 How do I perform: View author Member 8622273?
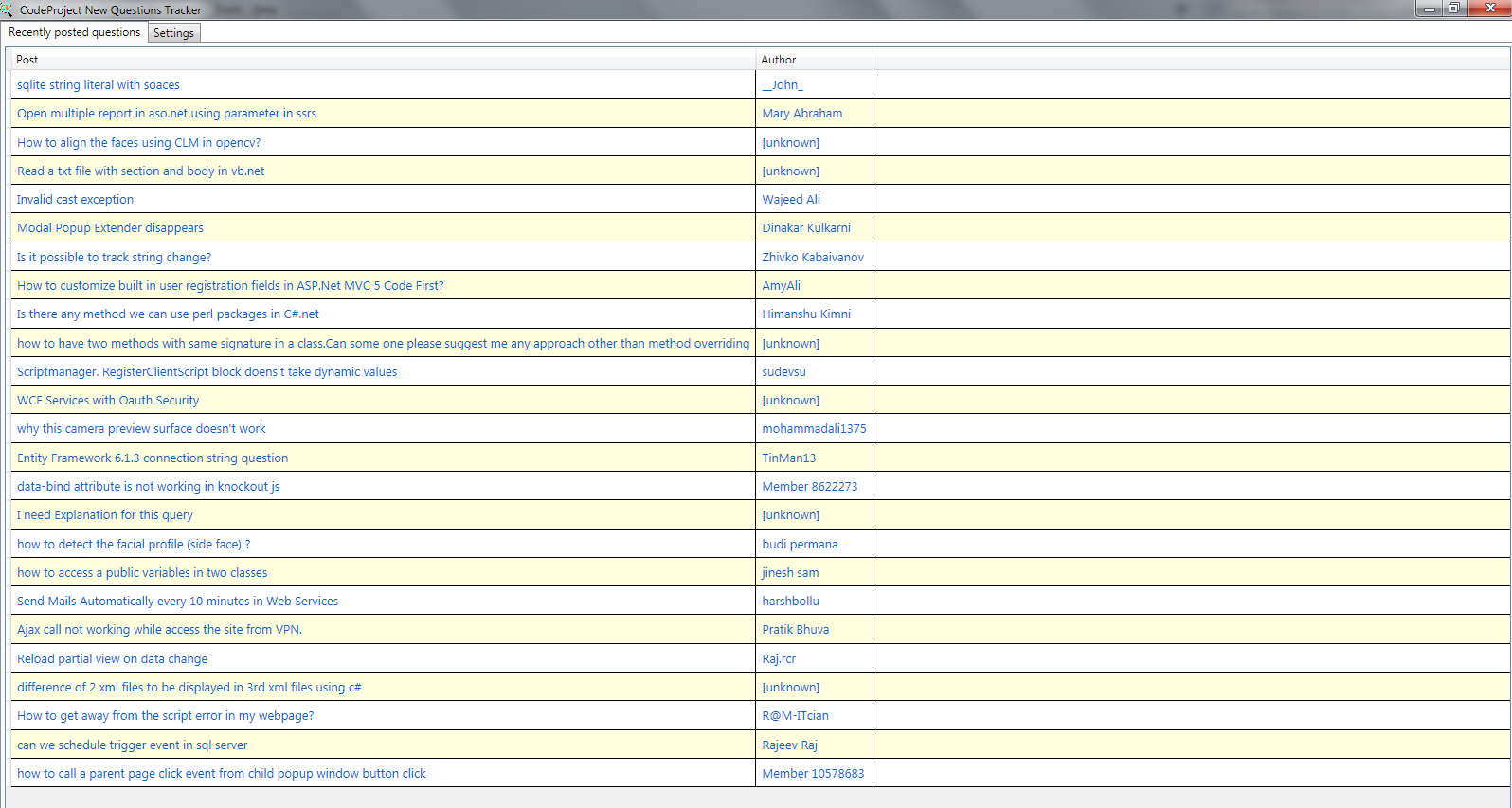click(810, 487)
